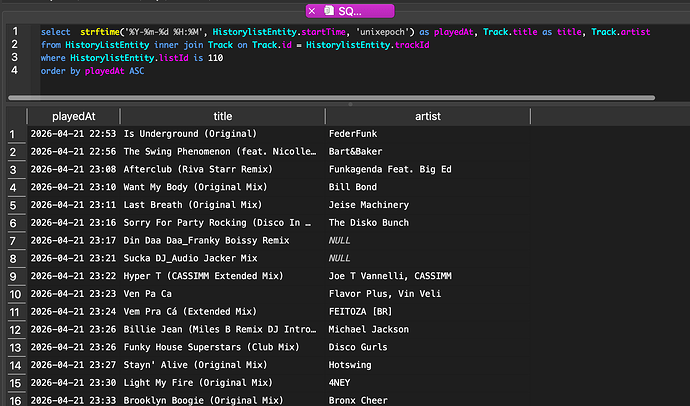Click title cell 'Din Daa Daa_Franky Boissy Remix'
Viewport: 690px width, 406px height.
pyautogui.click(x=223, y=241)
